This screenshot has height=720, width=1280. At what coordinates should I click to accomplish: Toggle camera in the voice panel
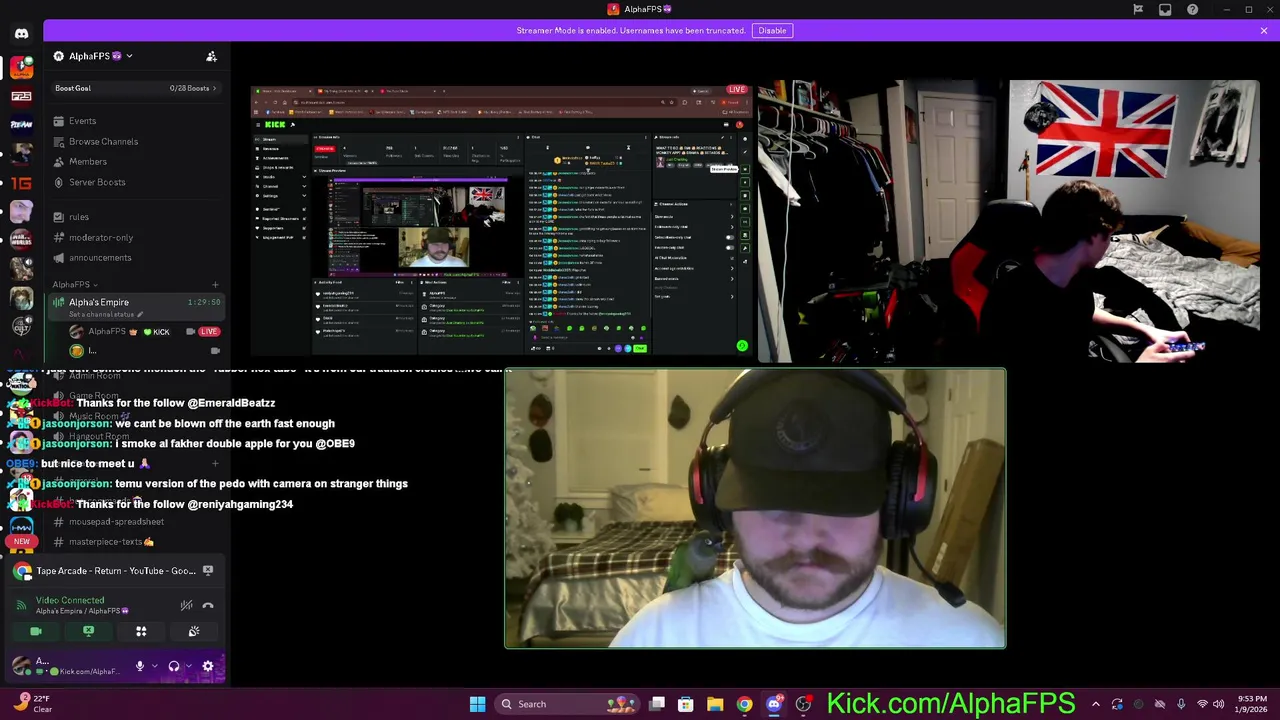[36, 632]
